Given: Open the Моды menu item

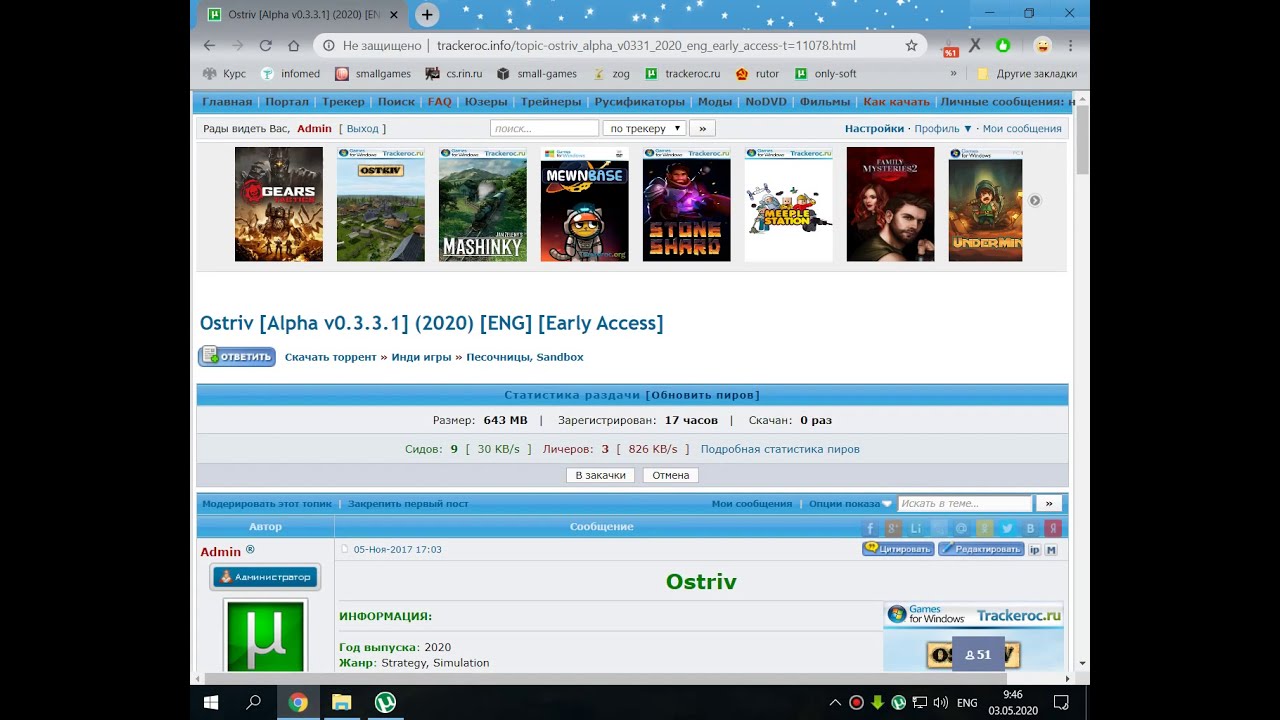Looking at the screenshot, I should (x=715, y=101).
